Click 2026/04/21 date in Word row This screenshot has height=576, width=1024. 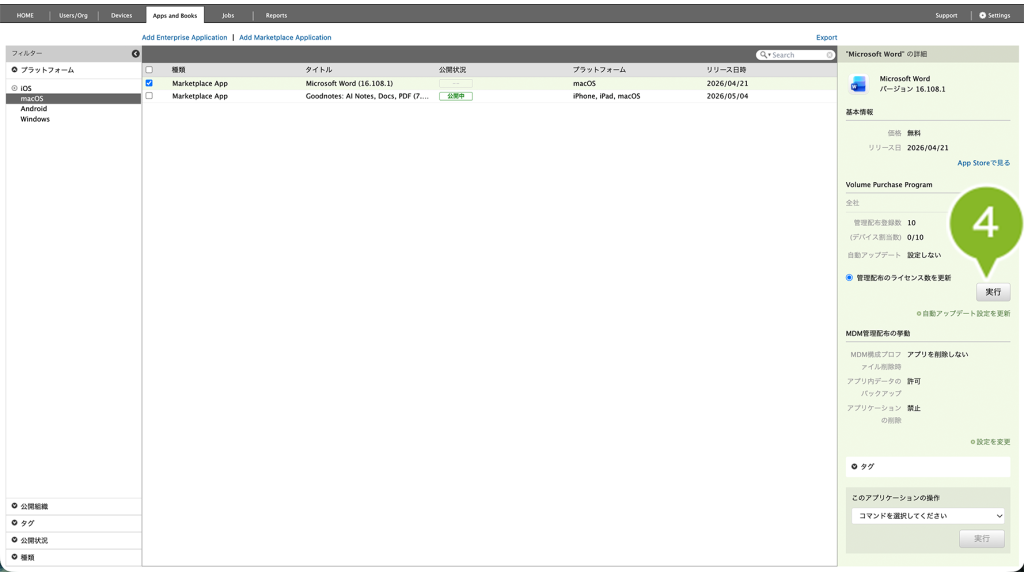[727, 84]
